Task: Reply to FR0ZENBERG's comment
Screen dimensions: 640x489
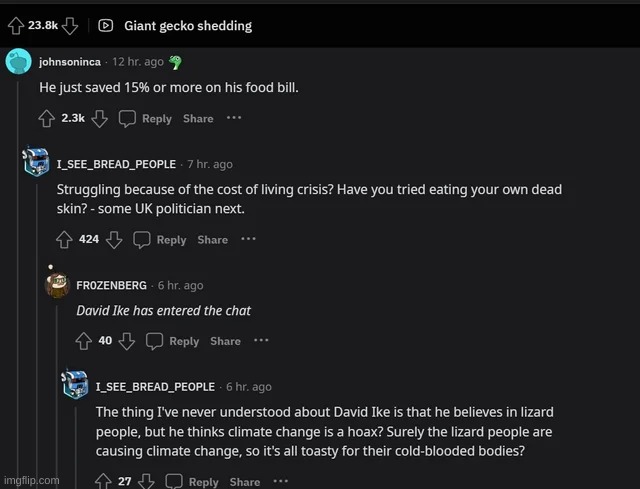Action: 174,341
